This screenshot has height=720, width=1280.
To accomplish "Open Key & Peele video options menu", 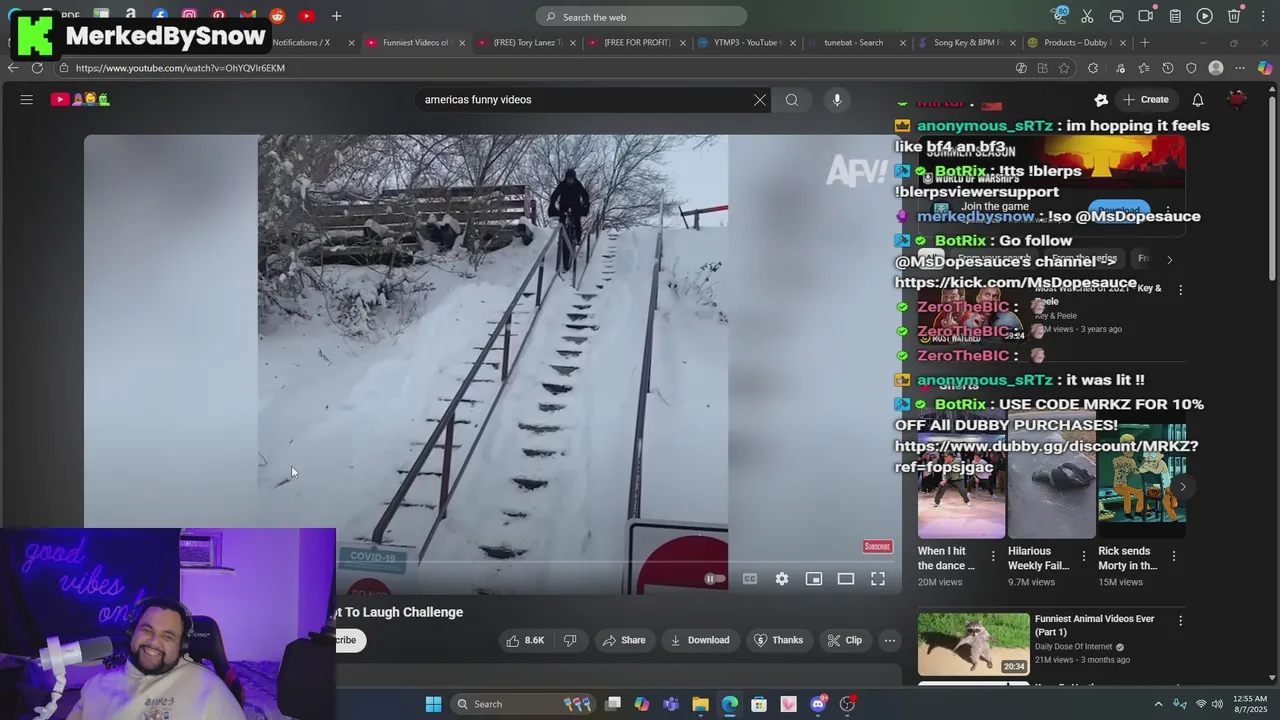I will pyautogui.click(x=1180, y=290).
